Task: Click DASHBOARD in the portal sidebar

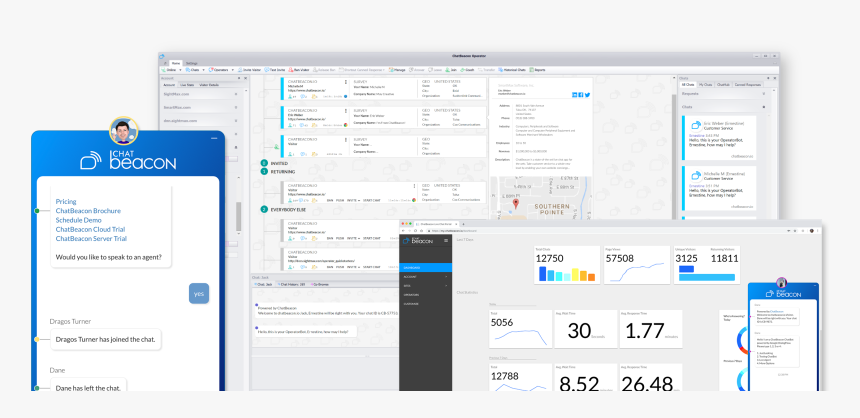Action: pos(426,268)
